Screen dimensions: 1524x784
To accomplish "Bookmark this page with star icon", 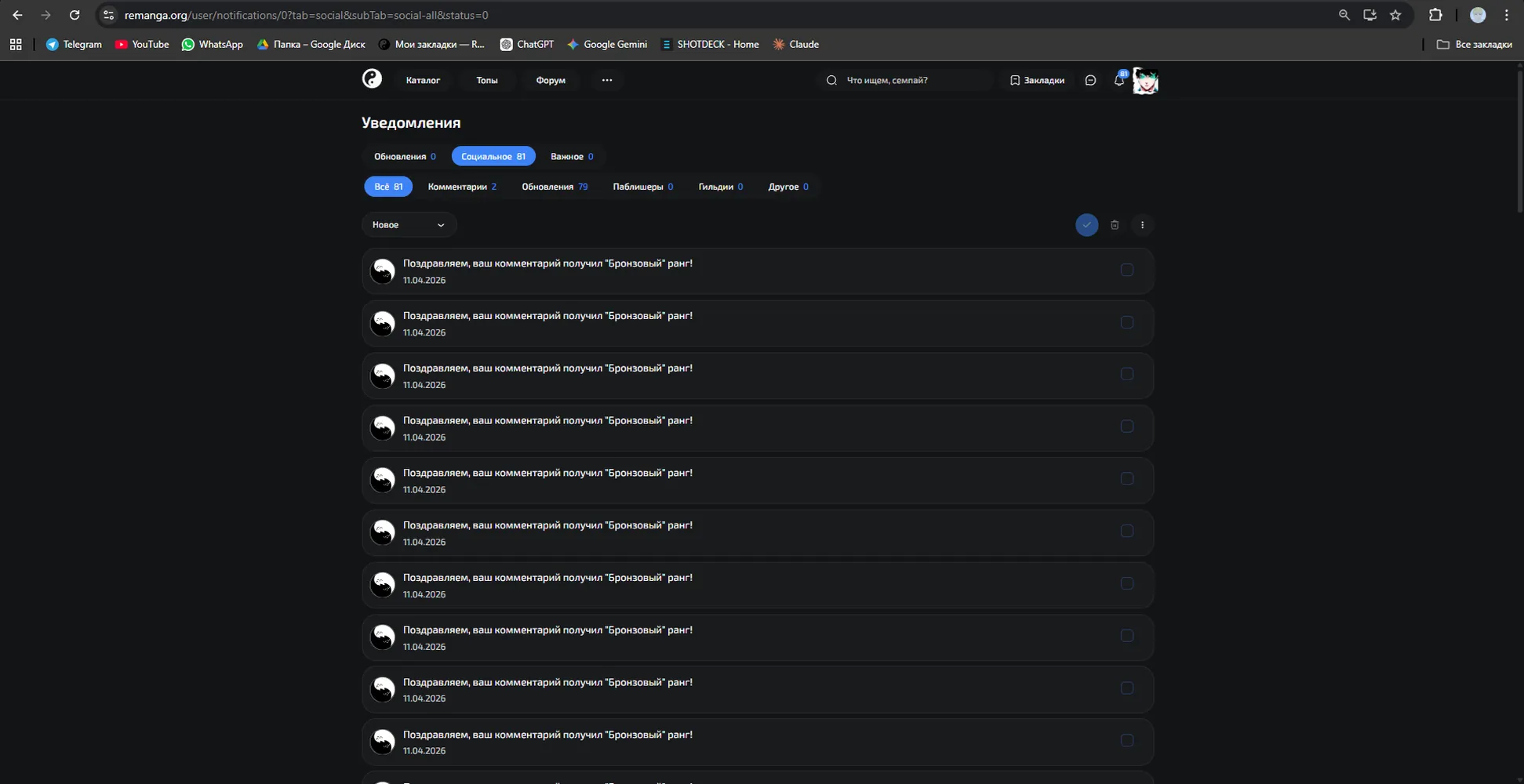I will (x=1395, y=15).
